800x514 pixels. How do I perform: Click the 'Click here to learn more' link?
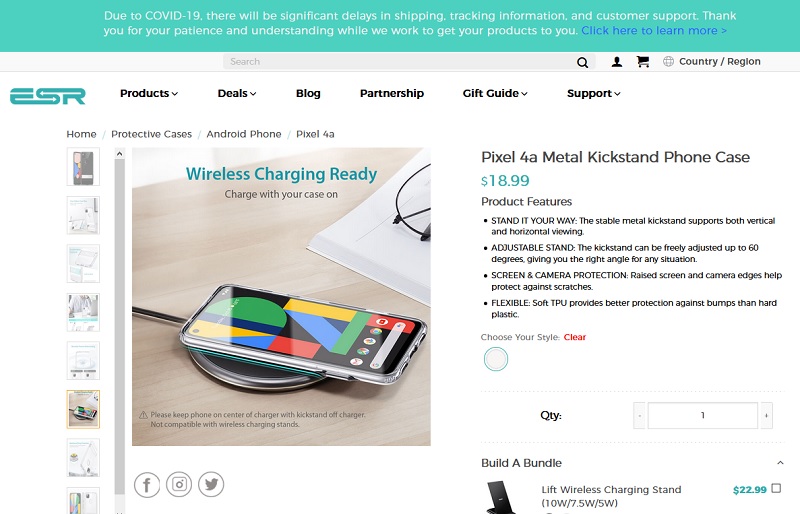tap(654, 31)
